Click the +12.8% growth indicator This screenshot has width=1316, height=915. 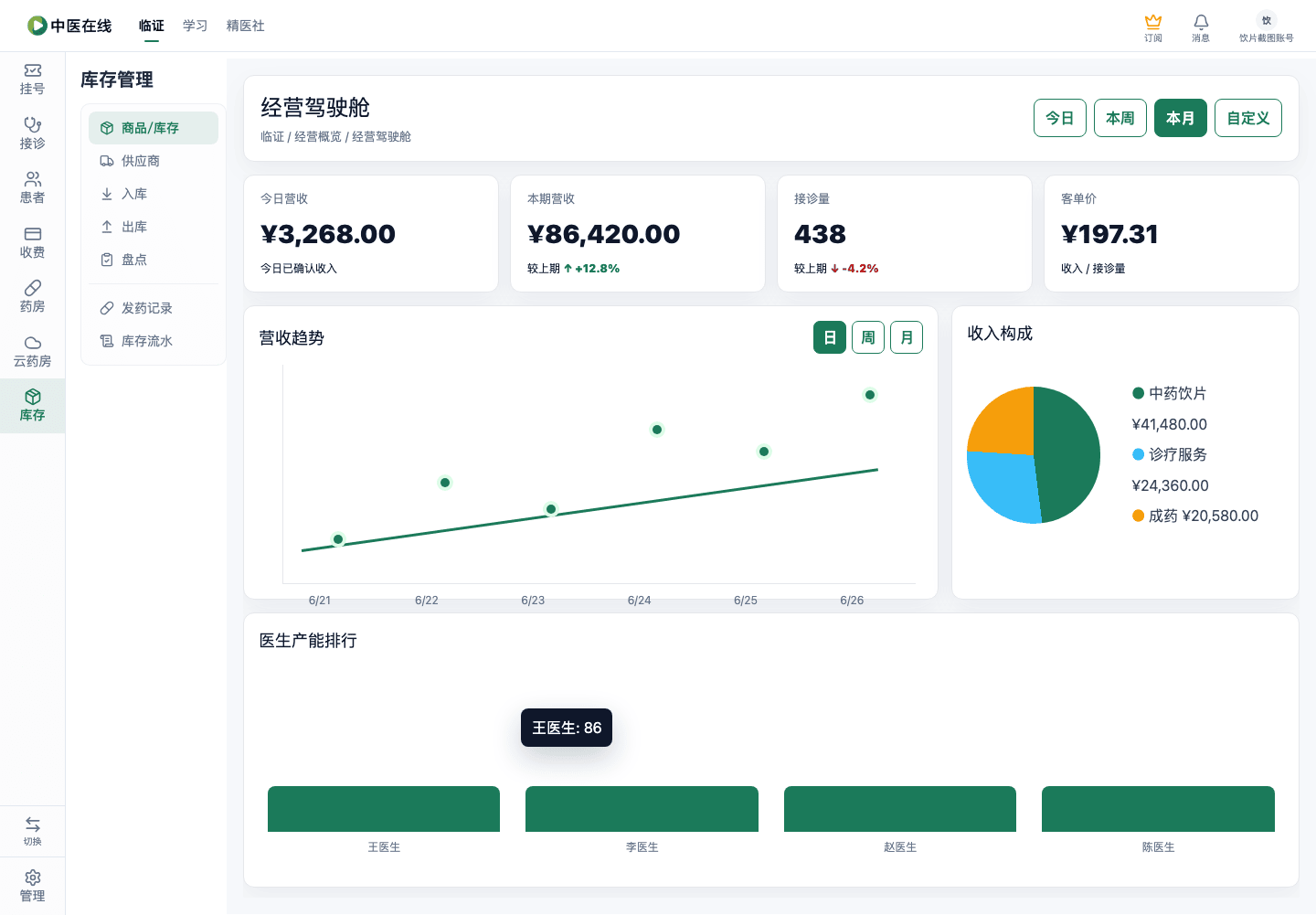click(x=591, y=269)
